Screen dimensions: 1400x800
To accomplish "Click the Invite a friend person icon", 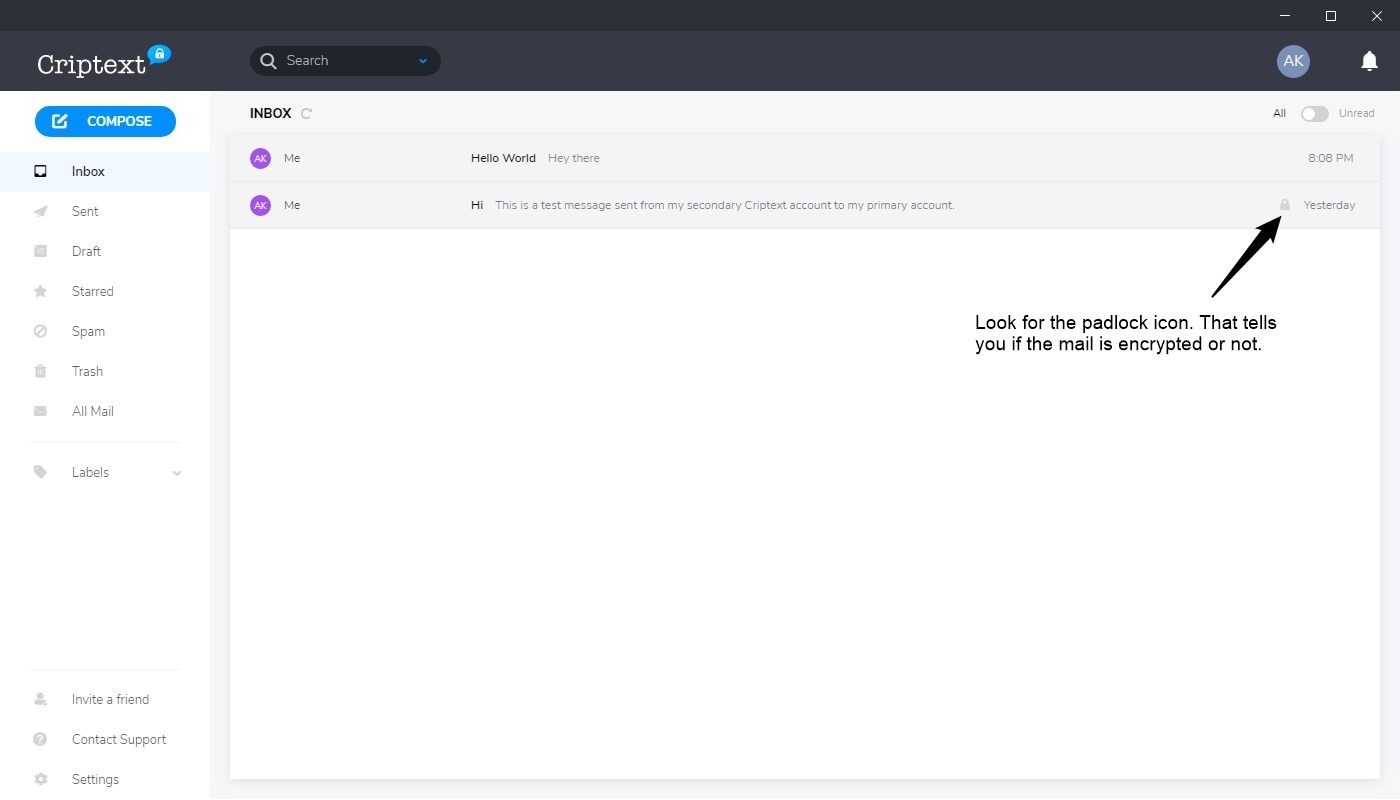I will tap(40, 699).
